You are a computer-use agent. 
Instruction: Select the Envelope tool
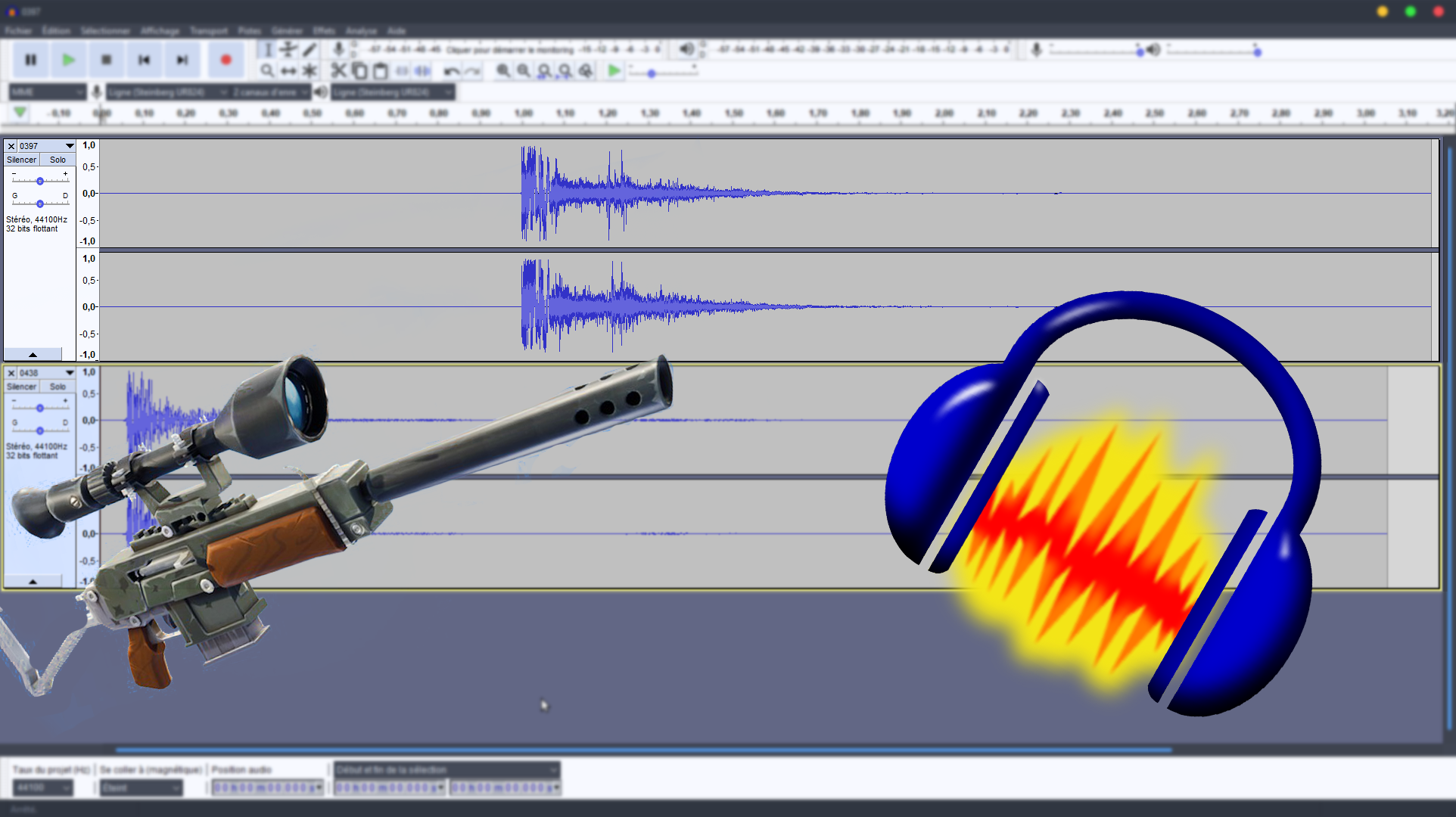[x=288, y=50]
